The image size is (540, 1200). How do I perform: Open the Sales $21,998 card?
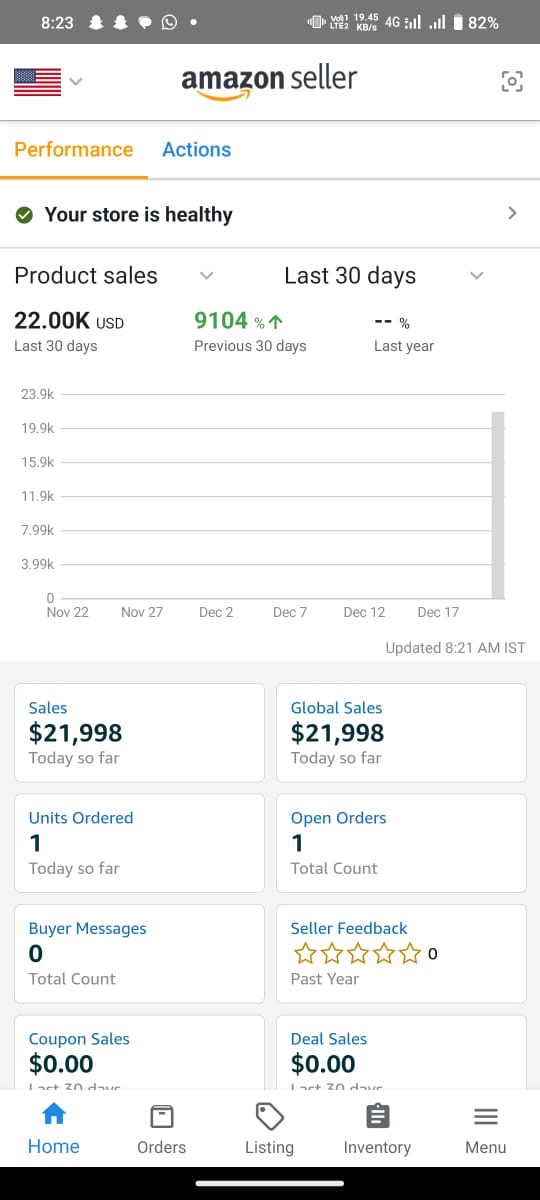pos(139,733)
